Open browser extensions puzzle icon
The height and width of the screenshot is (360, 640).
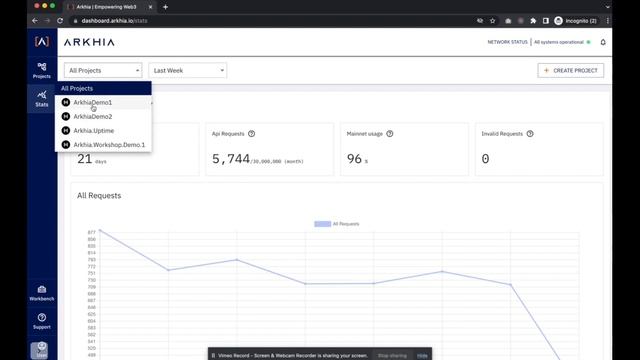(533, 20)
